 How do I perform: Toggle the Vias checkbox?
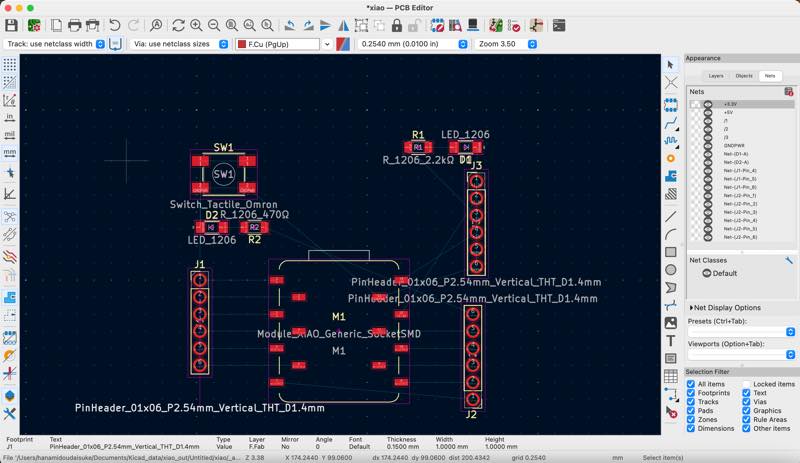(x=746, y=402)
